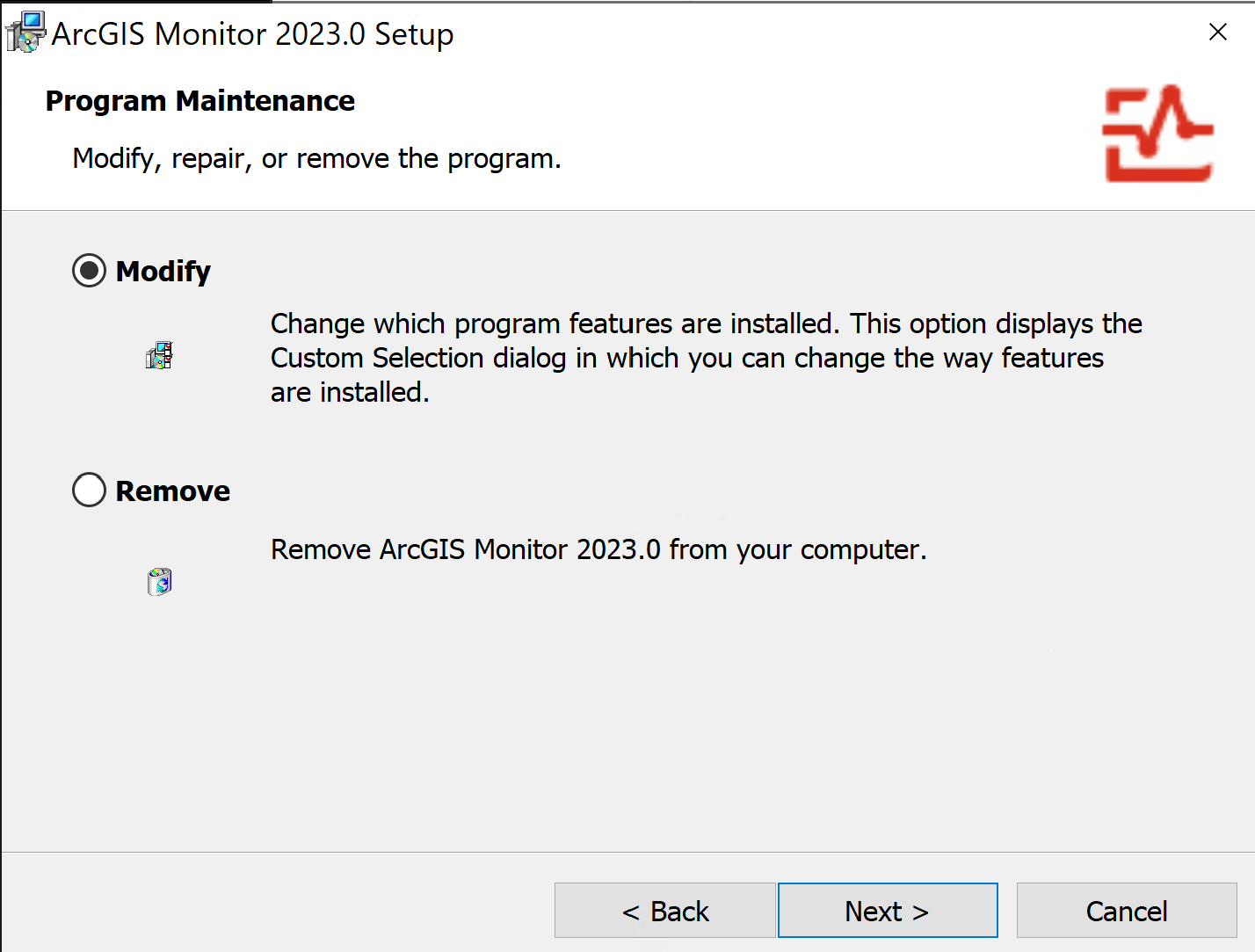Cancel the ArcGIS Monitor setup
The width and height of the screenshot is (1255, 952).
coord(1126,911)
